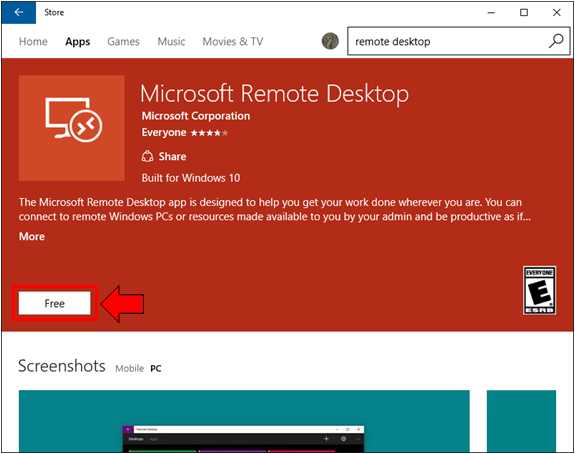
Task: Click the ESRB Everyone rating badge
Action: (x=539, y=290)
